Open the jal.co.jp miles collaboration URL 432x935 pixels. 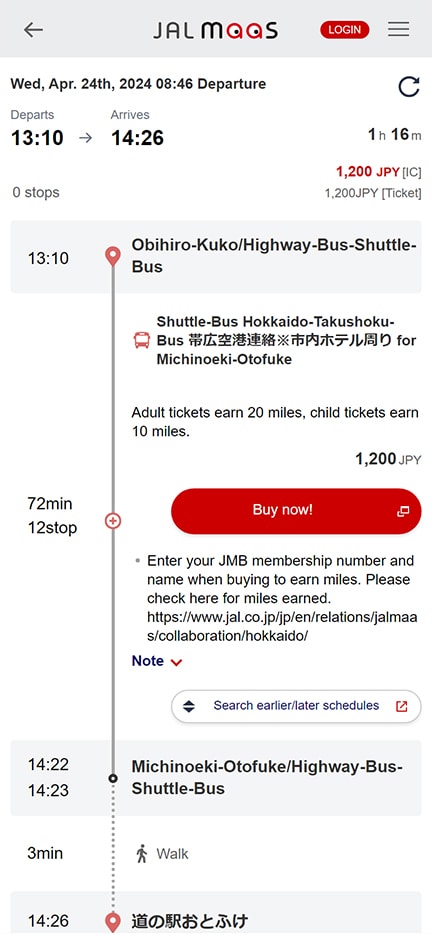283,626
